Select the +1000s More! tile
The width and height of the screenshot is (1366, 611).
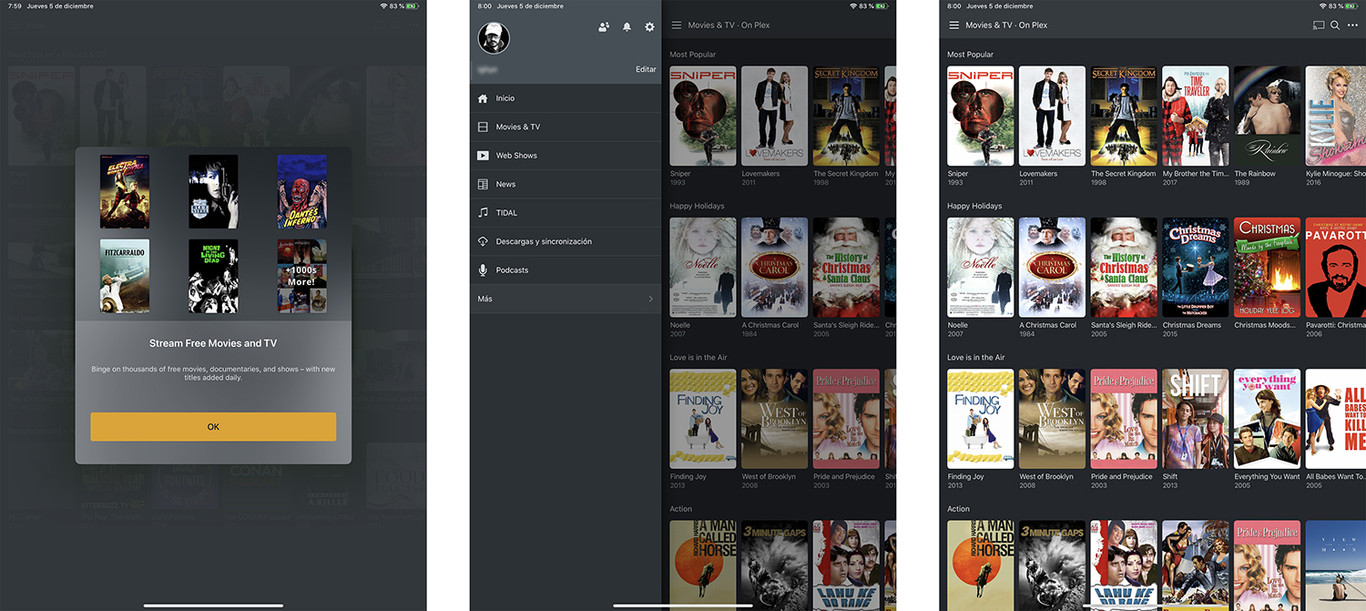tap(302, 276)
